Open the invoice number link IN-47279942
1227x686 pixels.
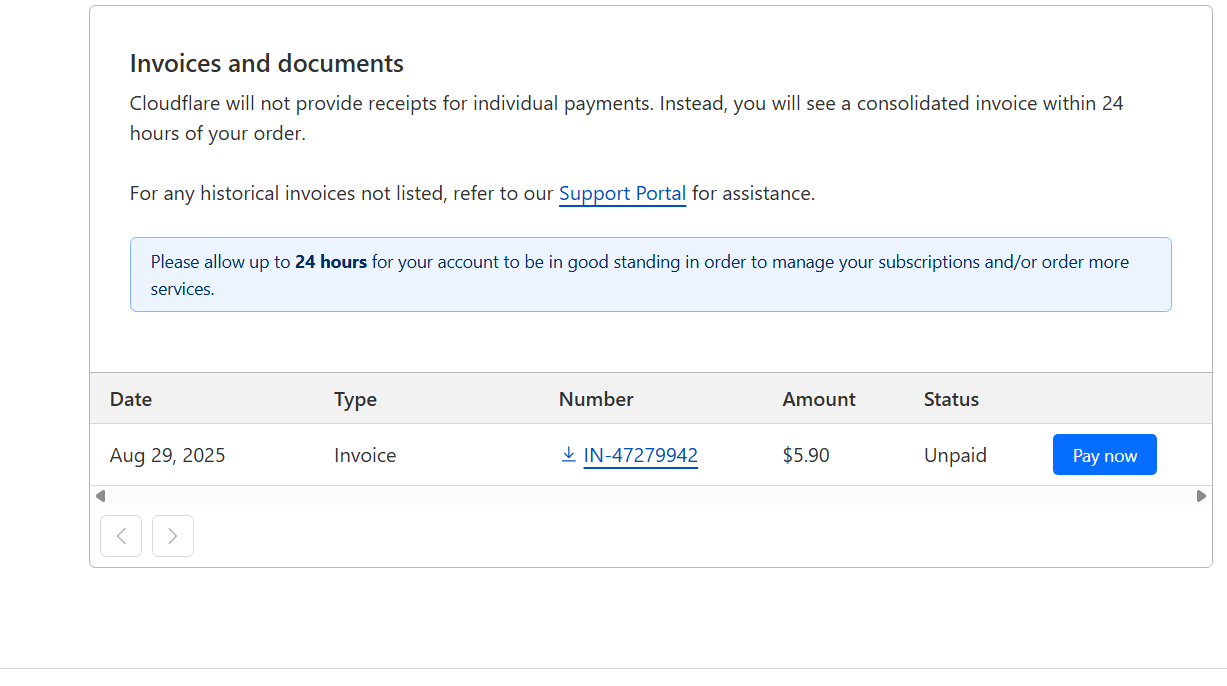(640, 456)
